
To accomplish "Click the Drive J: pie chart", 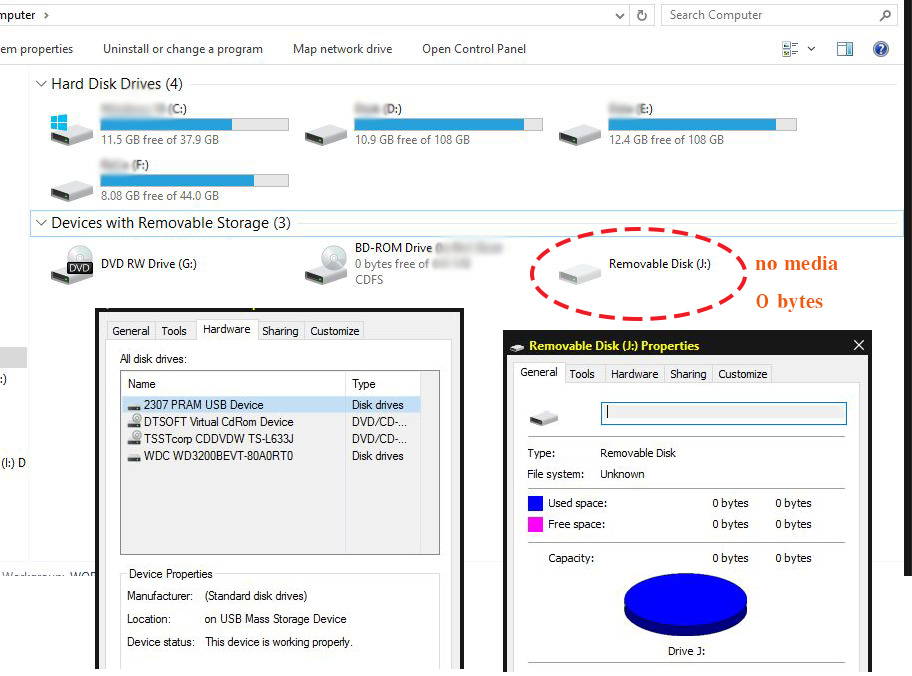I will [685, 604].
